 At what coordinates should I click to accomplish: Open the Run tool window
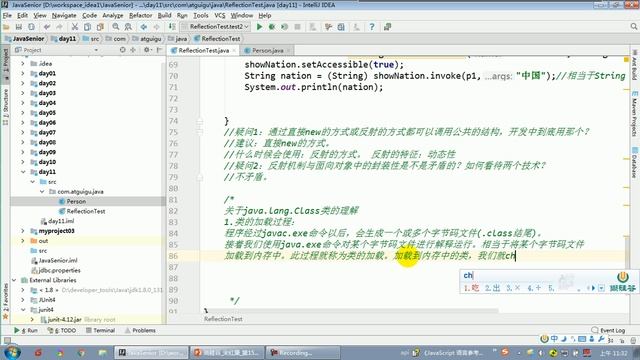26,330
